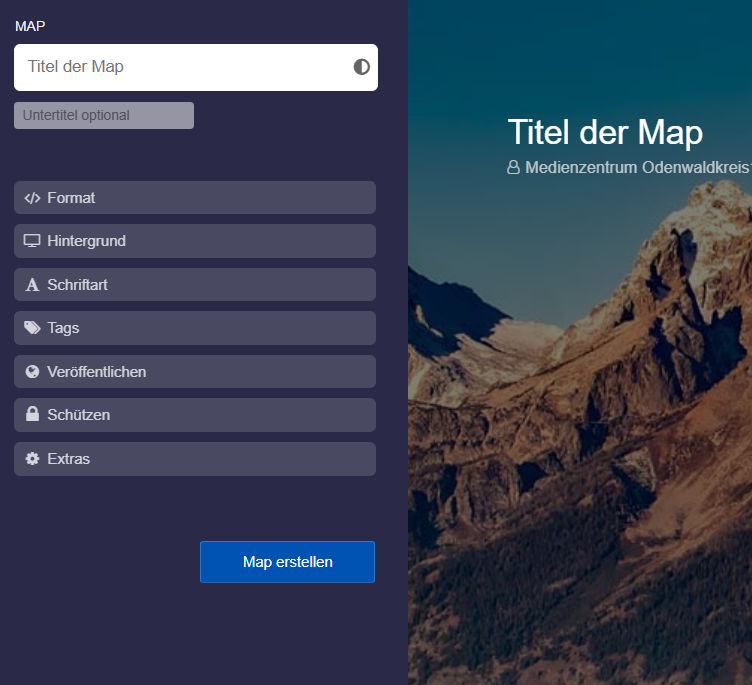Click the gear icon beside Extras
Image resolution: width=752 pixels, height=685 pixels.
point(32,459)
